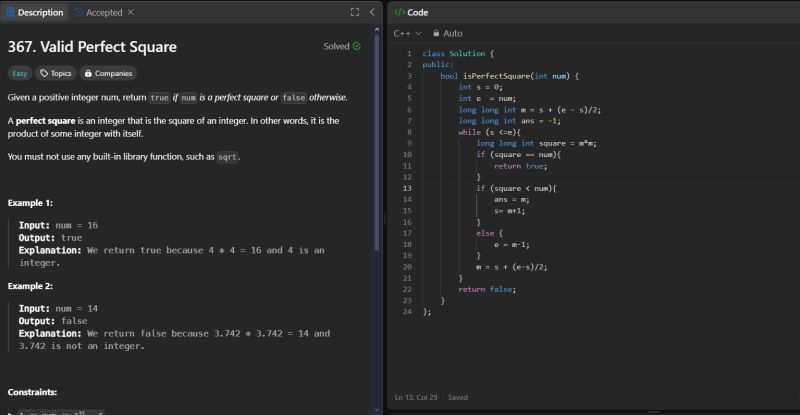Viewport: 800px width, 415px height.
Task: Open the Accepted submission tab
Action: pos(103,12)
